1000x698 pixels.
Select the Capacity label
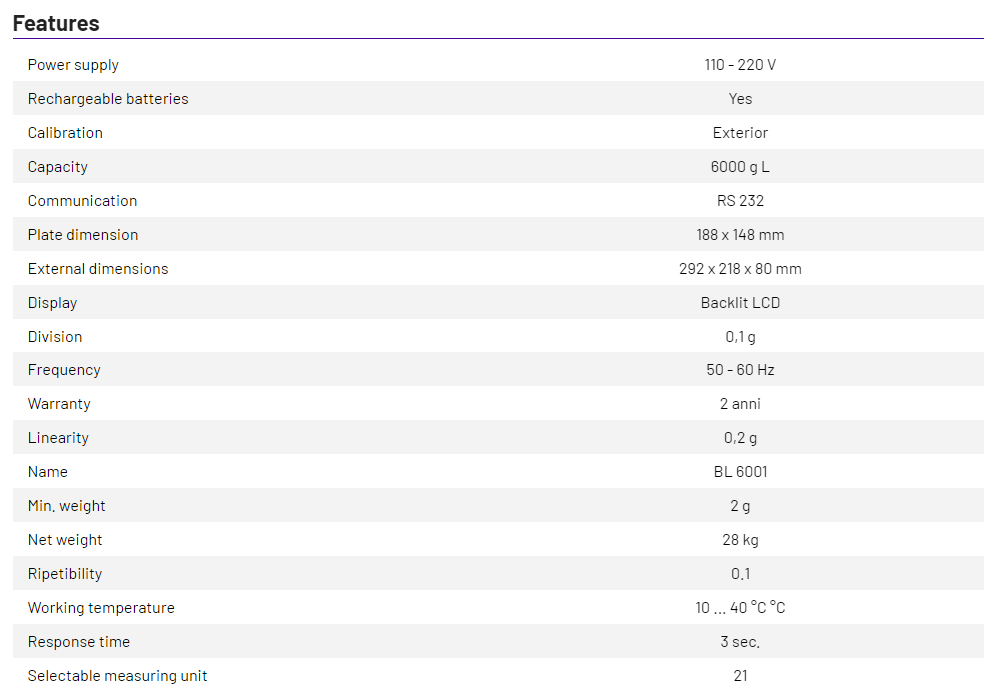[x=58, y=167]
